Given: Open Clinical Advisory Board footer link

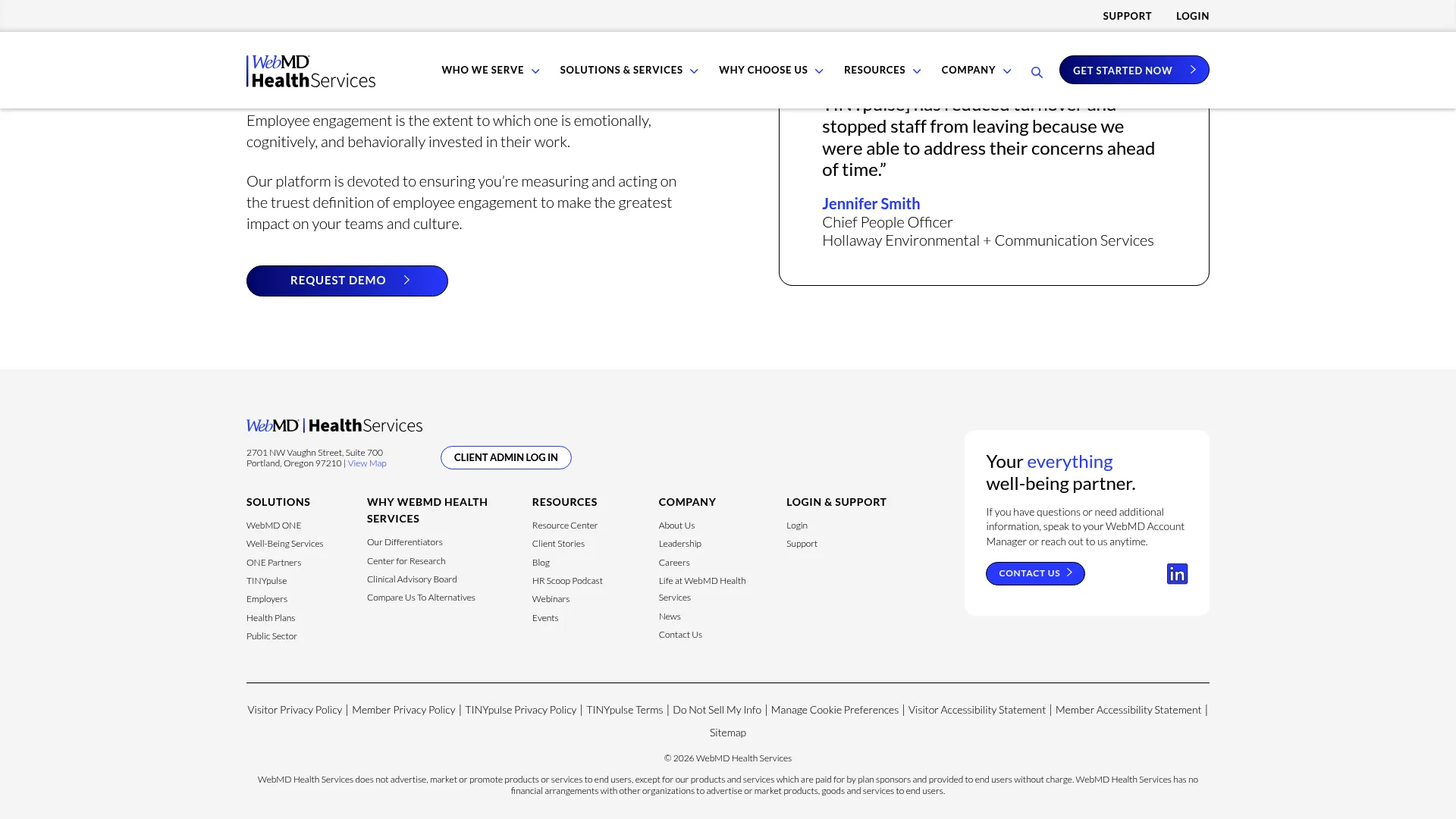Looking at the screenshot, I should [412, 579].
